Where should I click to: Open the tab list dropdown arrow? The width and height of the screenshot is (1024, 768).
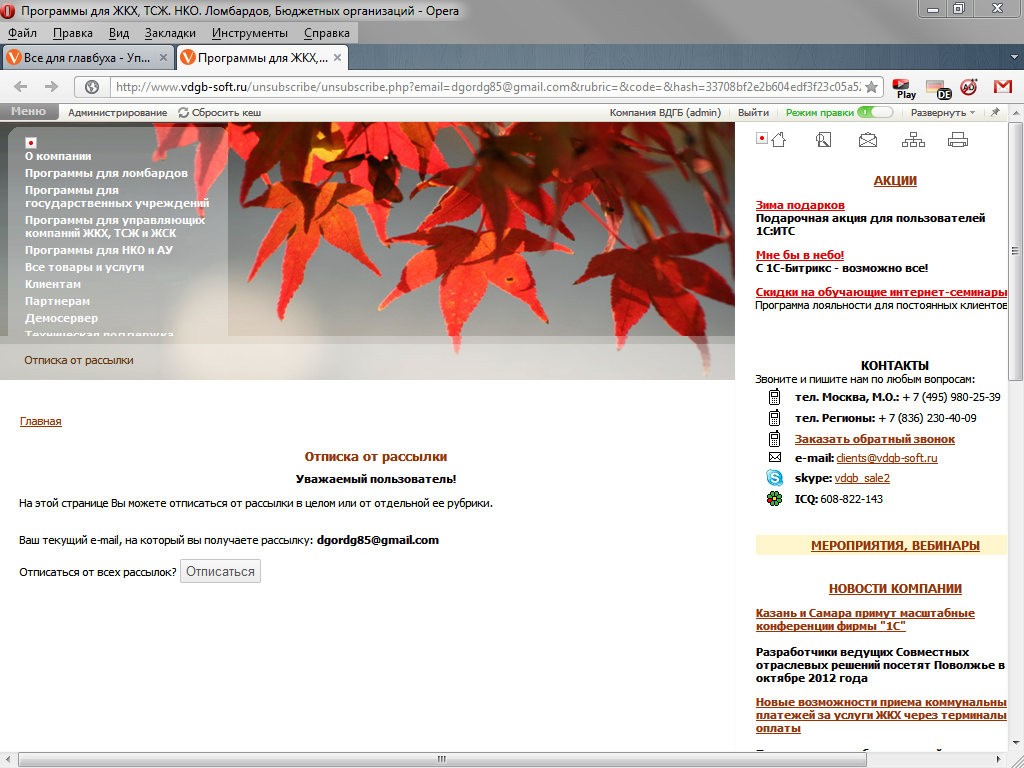(1014, 57)
